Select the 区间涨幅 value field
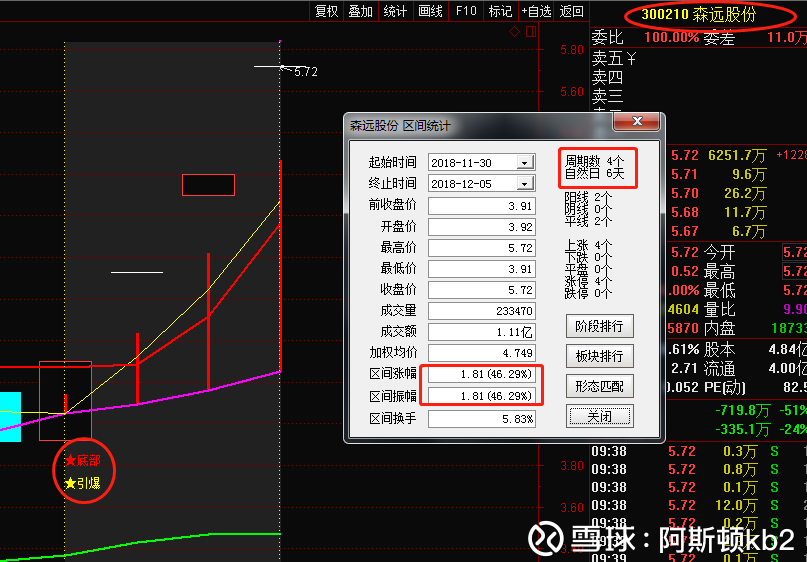 (x=482, y=375)
